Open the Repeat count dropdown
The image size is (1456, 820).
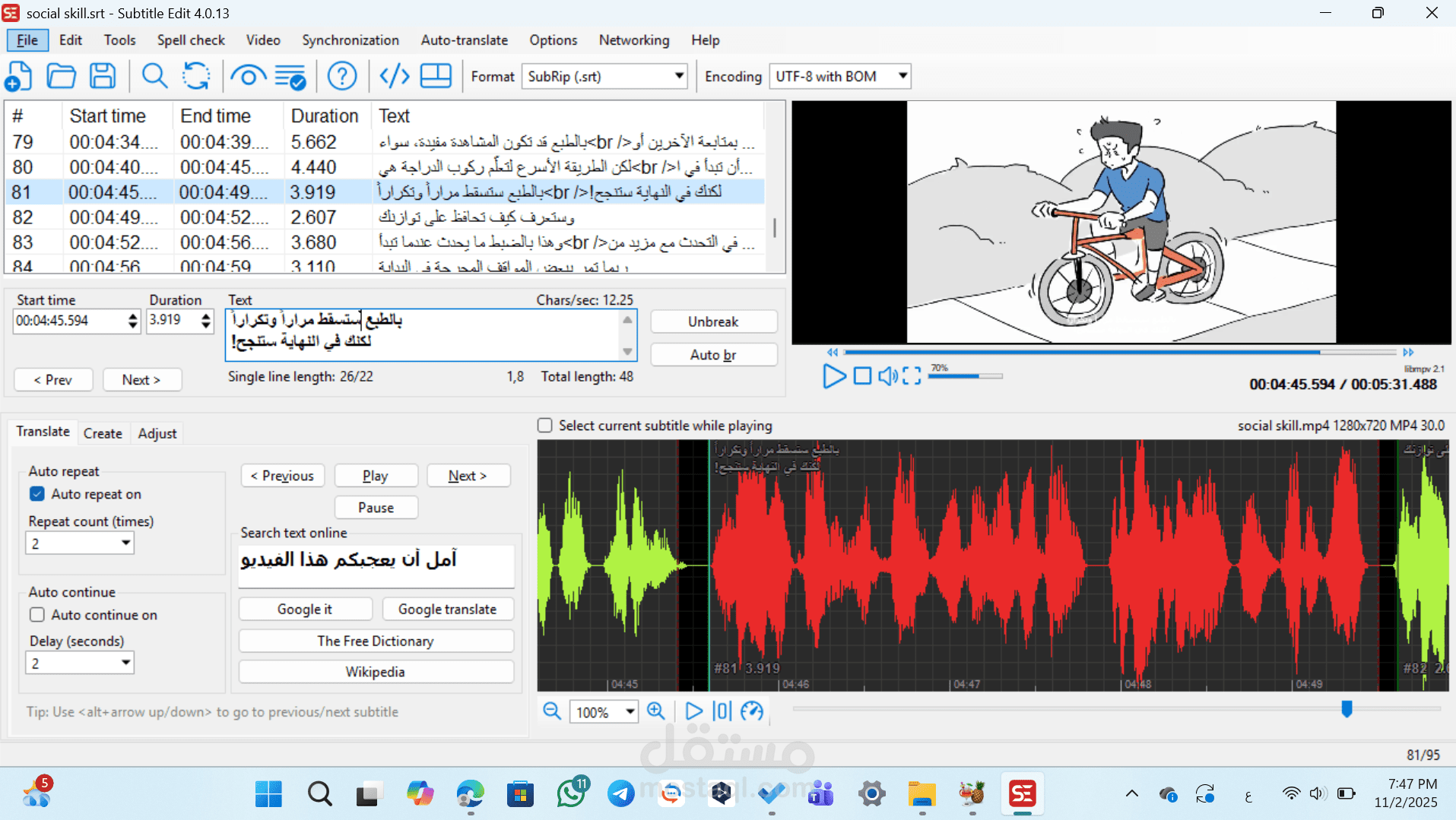[125, 543]
